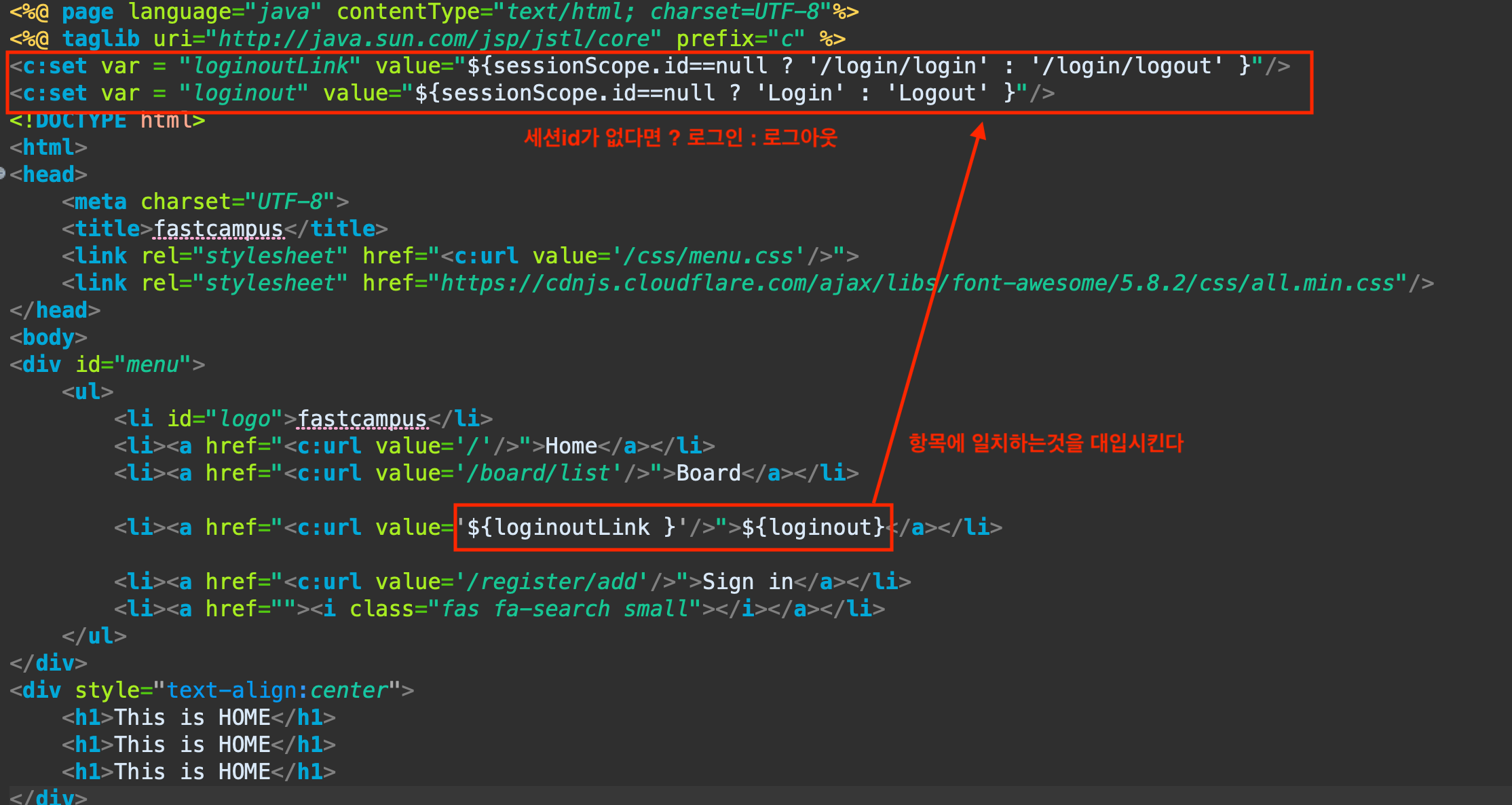The height and width of the screenshot is (805, 1512).
Task: Click the font-awesome cloudflare stylesheet URL
Action: coord(917,283)
